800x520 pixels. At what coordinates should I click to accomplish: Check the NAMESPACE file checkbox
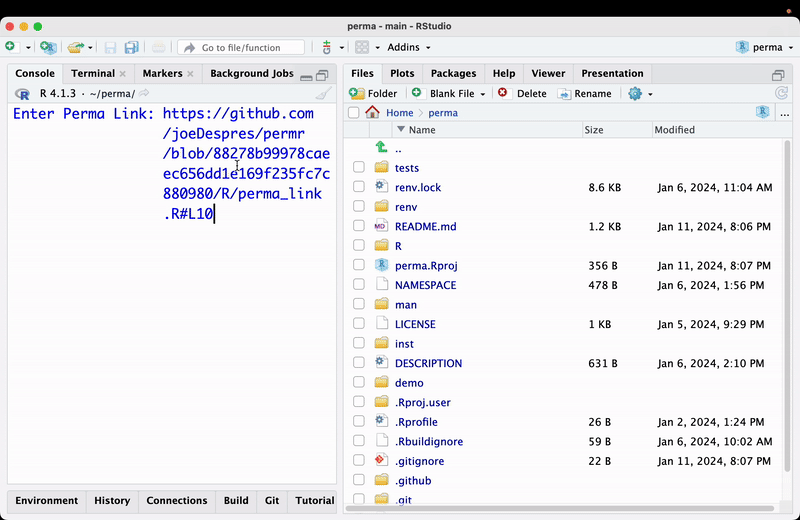(359, 285)
